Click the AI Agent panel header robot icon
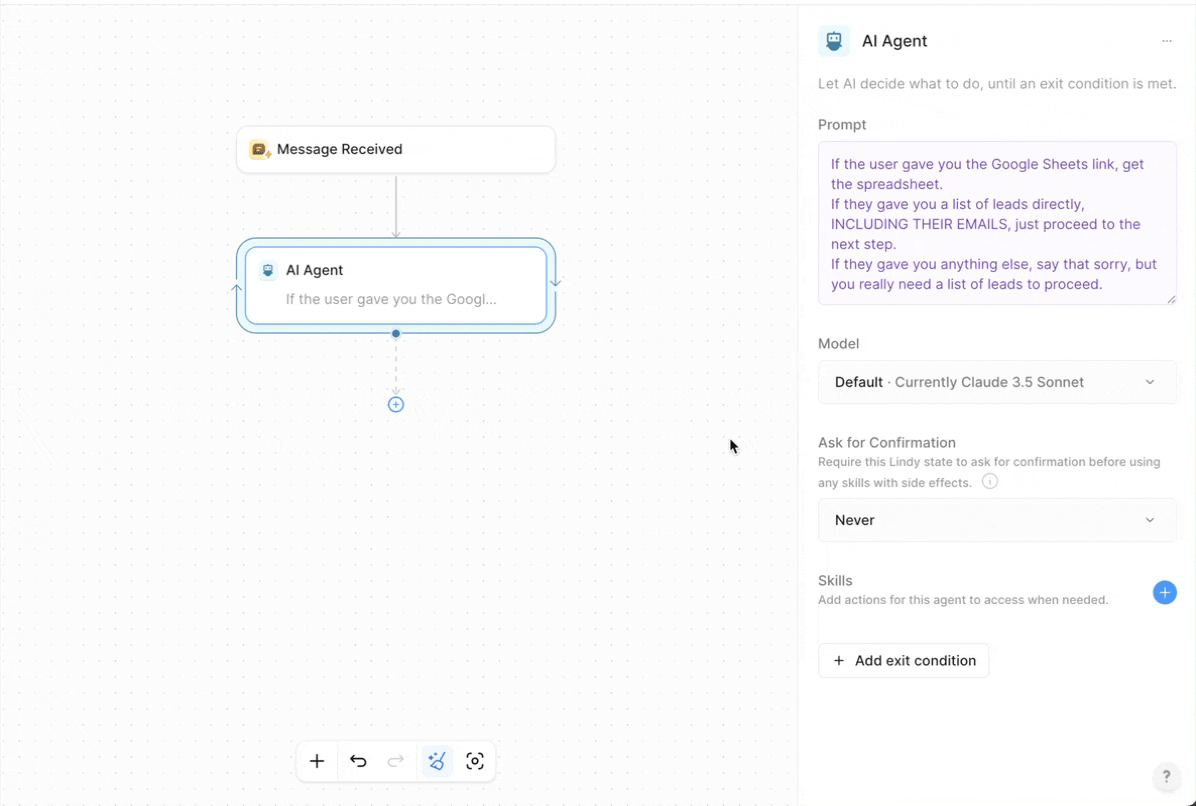1196x806 pixels. point(834,41)
